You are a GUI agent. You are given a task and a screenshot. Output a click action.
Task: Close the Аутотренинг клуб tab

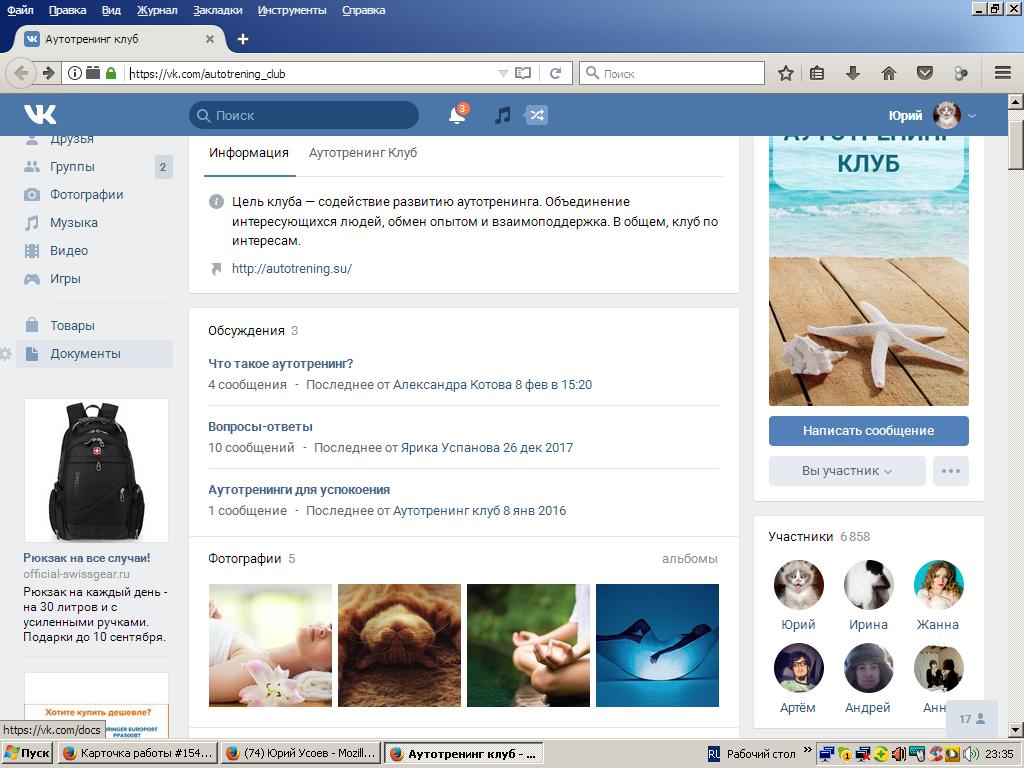pyautogui.click(x=210, y=39)
